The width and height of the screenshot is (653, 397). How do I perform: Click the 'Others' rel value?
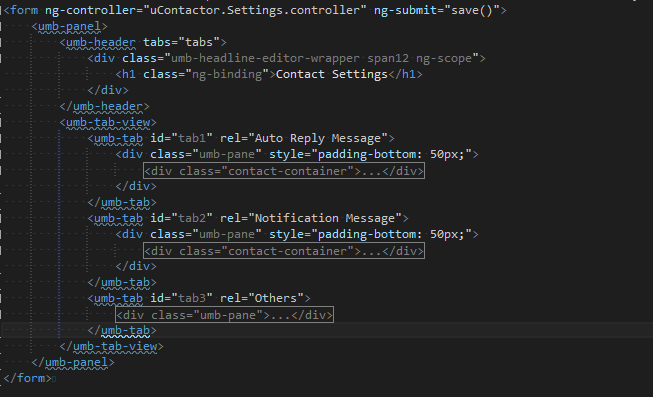coord(276,298)
